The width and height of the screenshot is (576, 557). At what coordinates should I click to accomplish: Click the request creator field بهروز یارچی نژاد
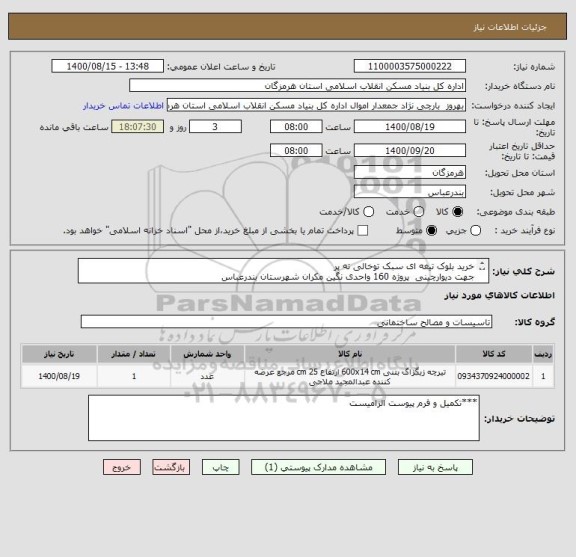click(316, 105)
